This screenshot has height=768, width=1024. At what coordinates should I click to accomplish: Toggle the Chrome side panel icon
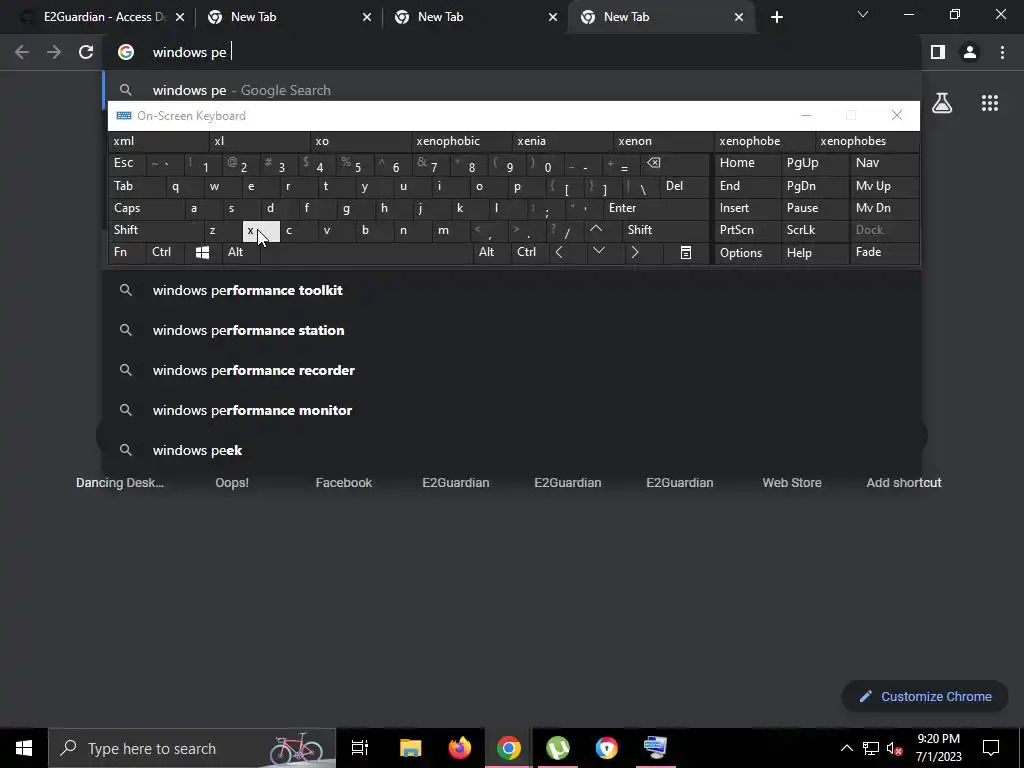pyautogui.click(x=938, y=52)
